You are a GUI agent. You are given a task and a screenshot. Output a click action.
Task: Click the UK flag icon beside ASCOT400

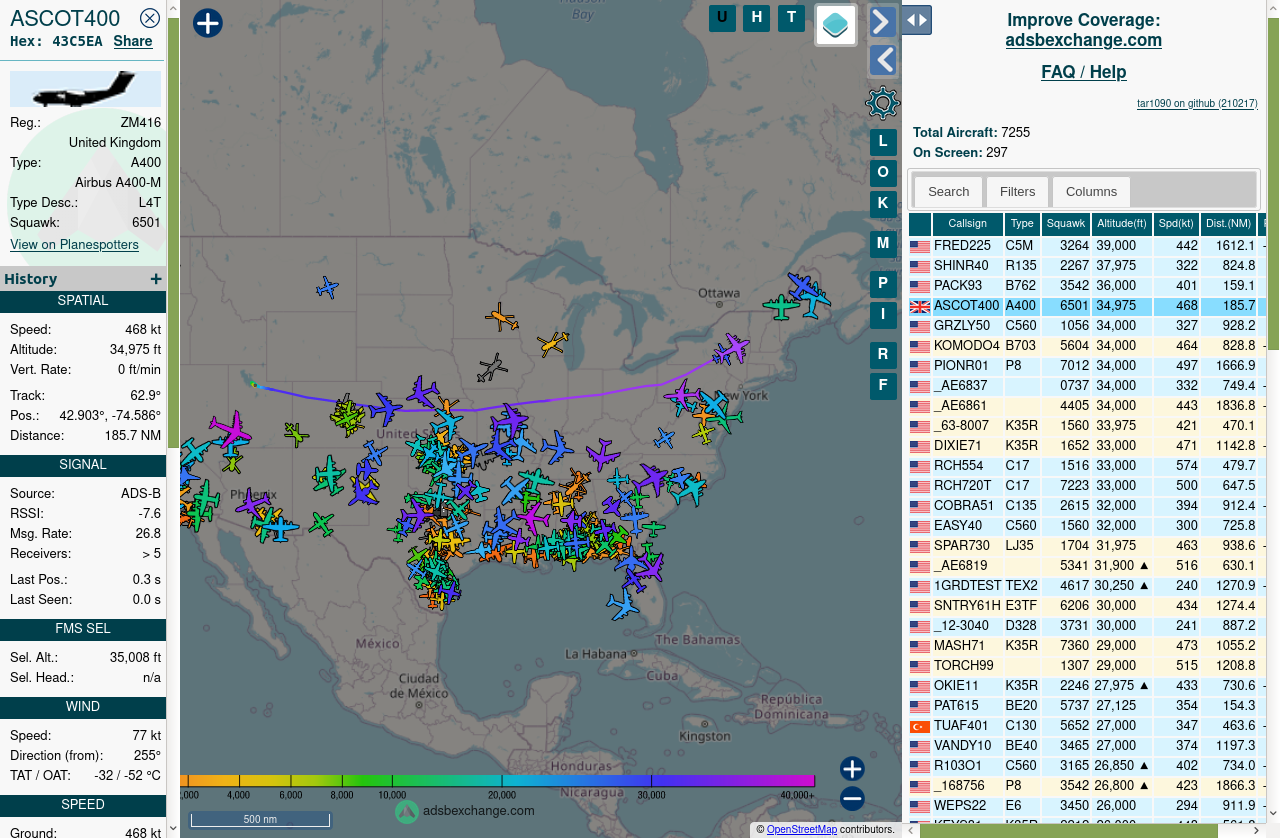(919, 306)
